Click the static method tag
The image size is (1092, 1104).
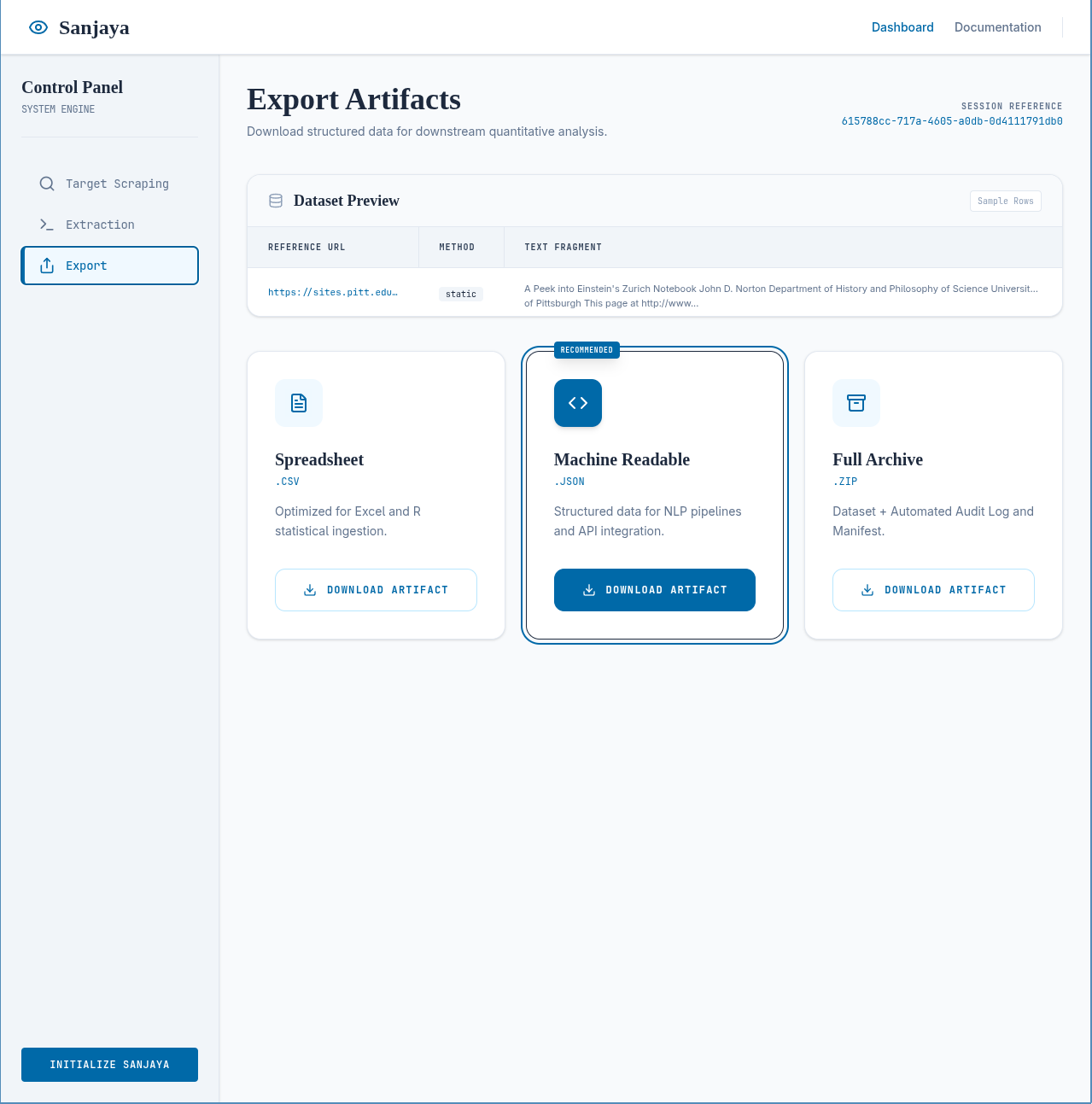point(461,294)
